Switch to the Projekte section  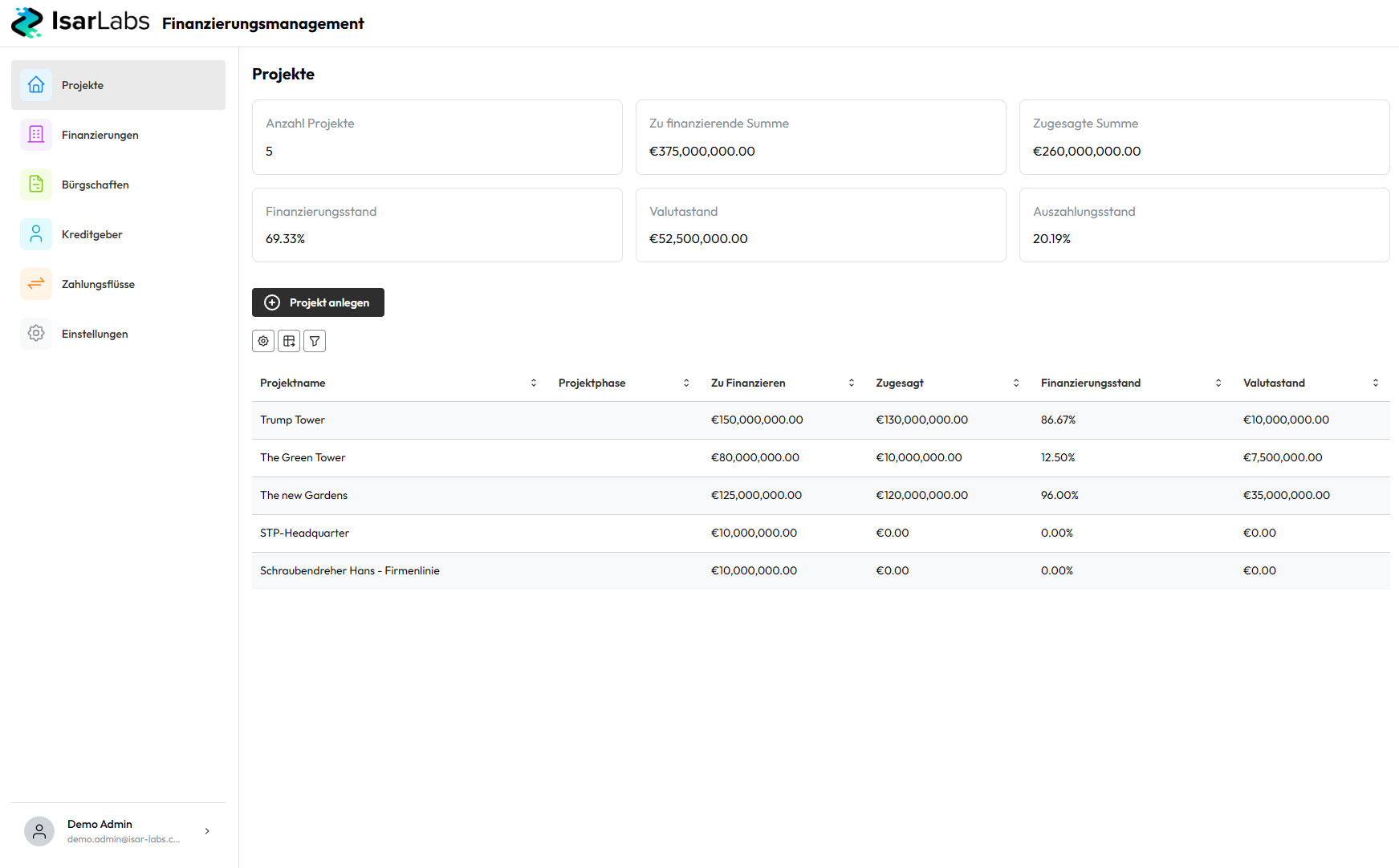pos(83,84)
